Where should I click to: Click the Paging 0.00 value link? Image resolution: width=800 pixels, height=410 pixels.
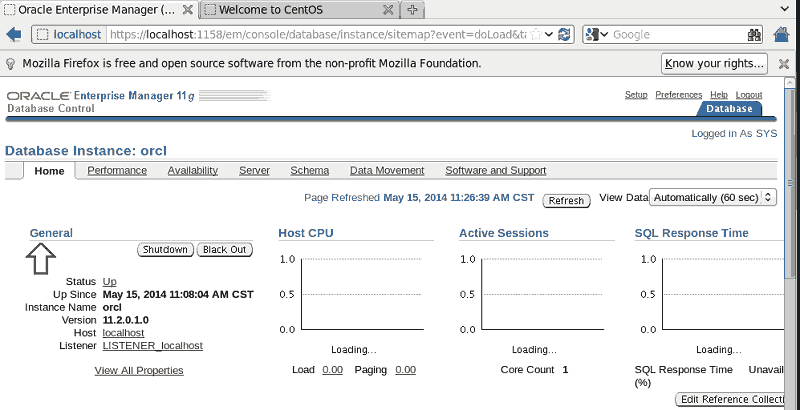pyautogui.click(x=406, y=369)
